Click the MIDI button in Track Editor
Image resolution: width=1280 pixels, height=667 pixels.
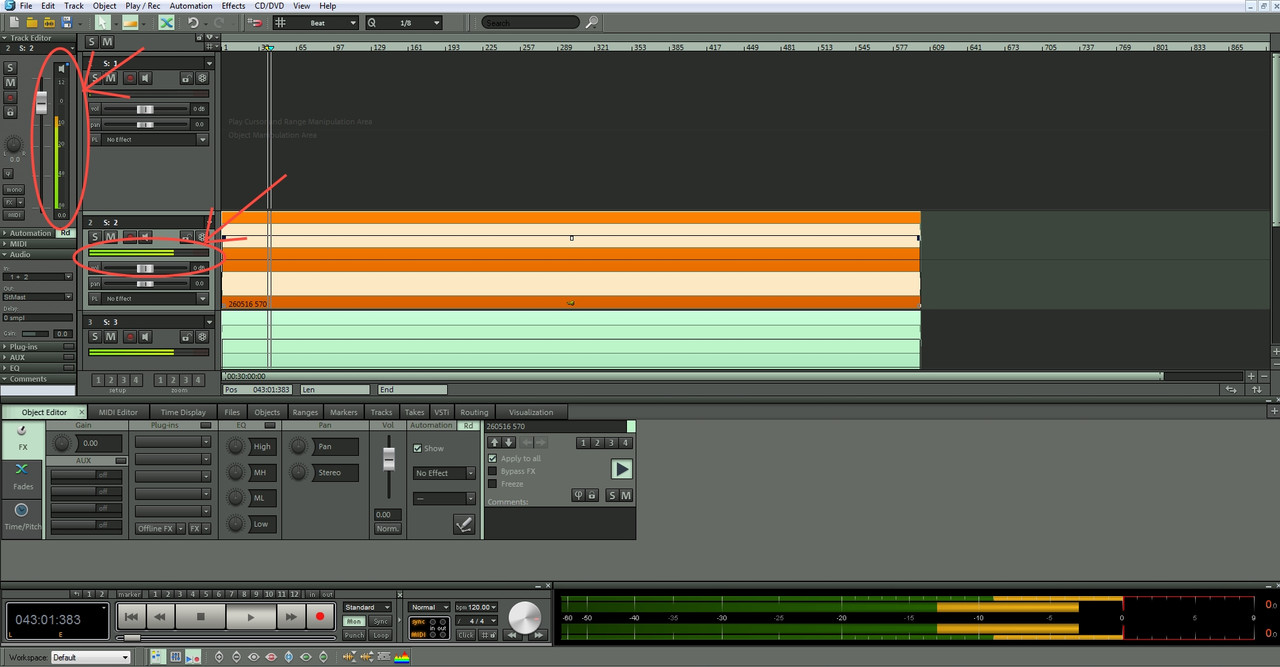14,215
